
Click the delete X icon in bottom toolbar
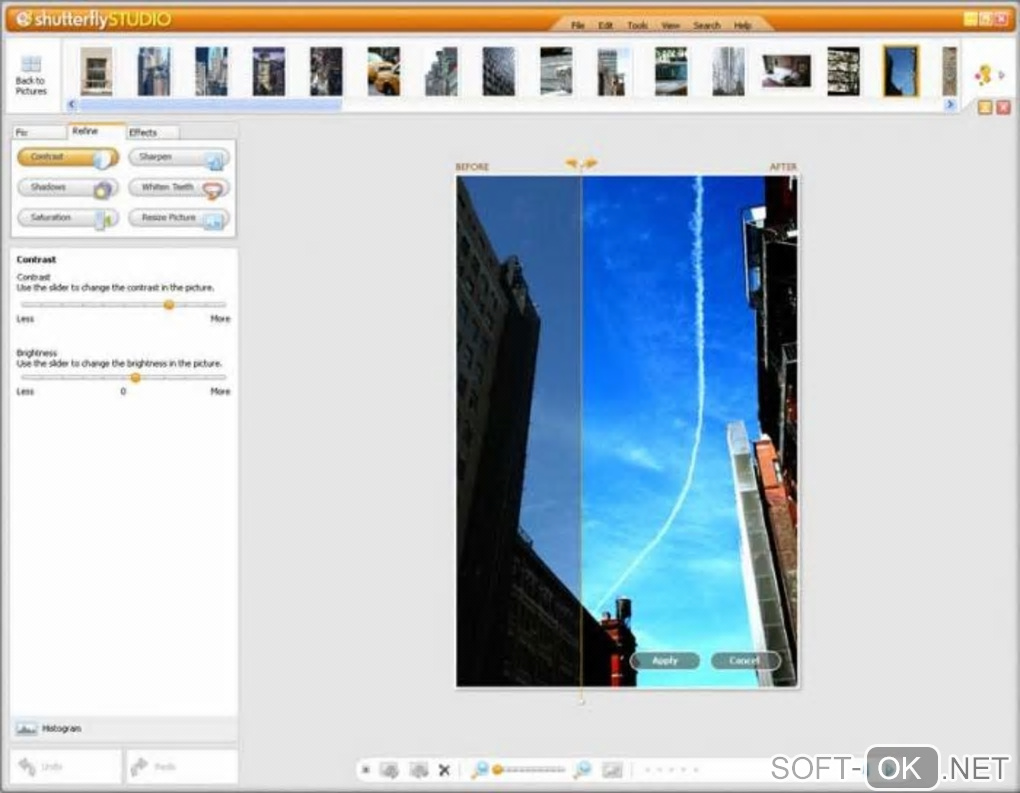pos(444,770)
